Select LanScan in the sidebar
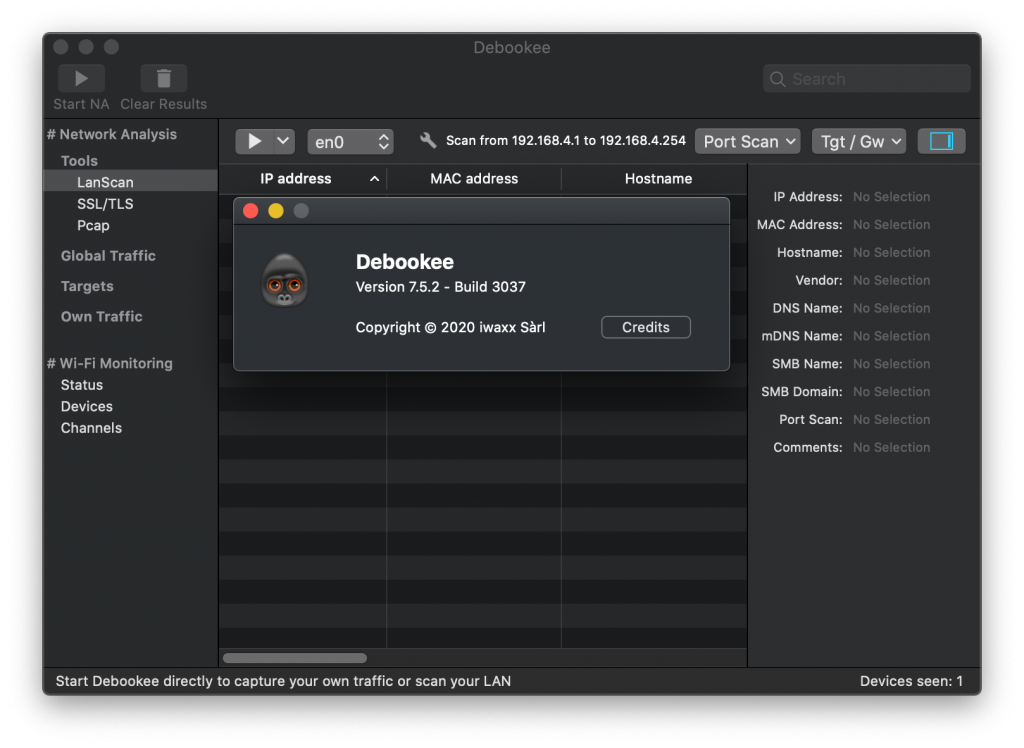The image size is (1024, 748). tap(131, 182)
